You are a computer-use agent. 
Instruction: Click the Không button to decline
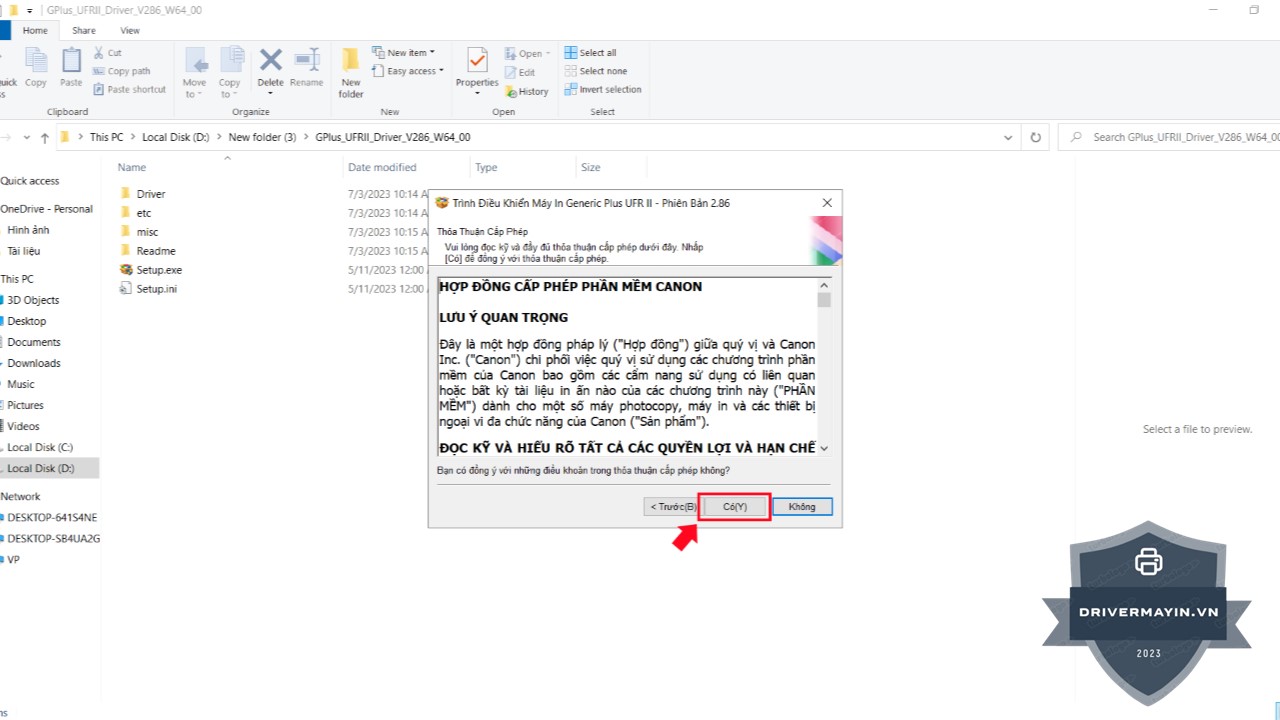tap(802, 507)
